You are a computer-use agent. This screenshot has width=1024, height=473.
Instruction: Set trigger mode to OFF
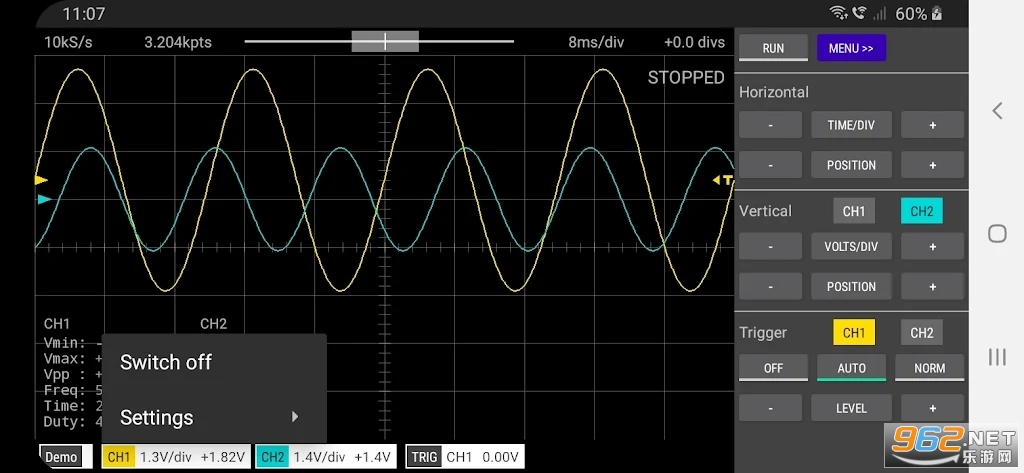pos(773,368)
